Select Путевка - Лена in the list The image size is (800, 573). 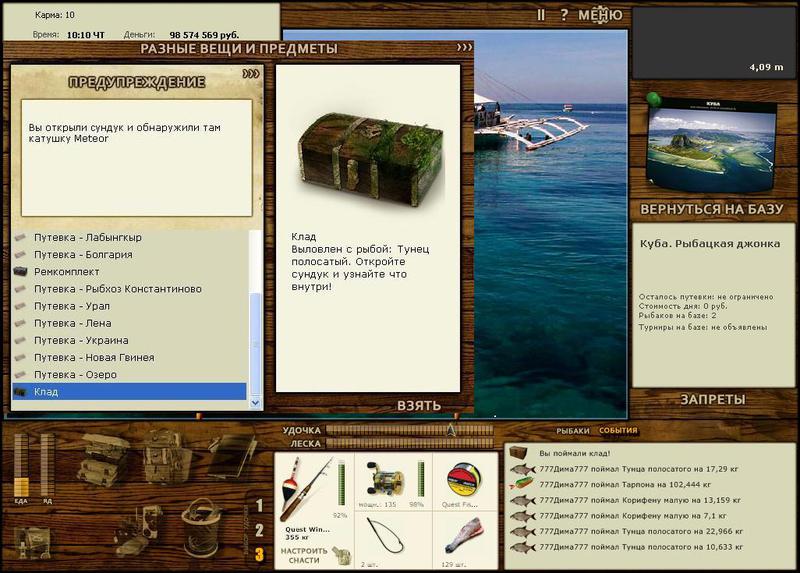pos(129,323)
